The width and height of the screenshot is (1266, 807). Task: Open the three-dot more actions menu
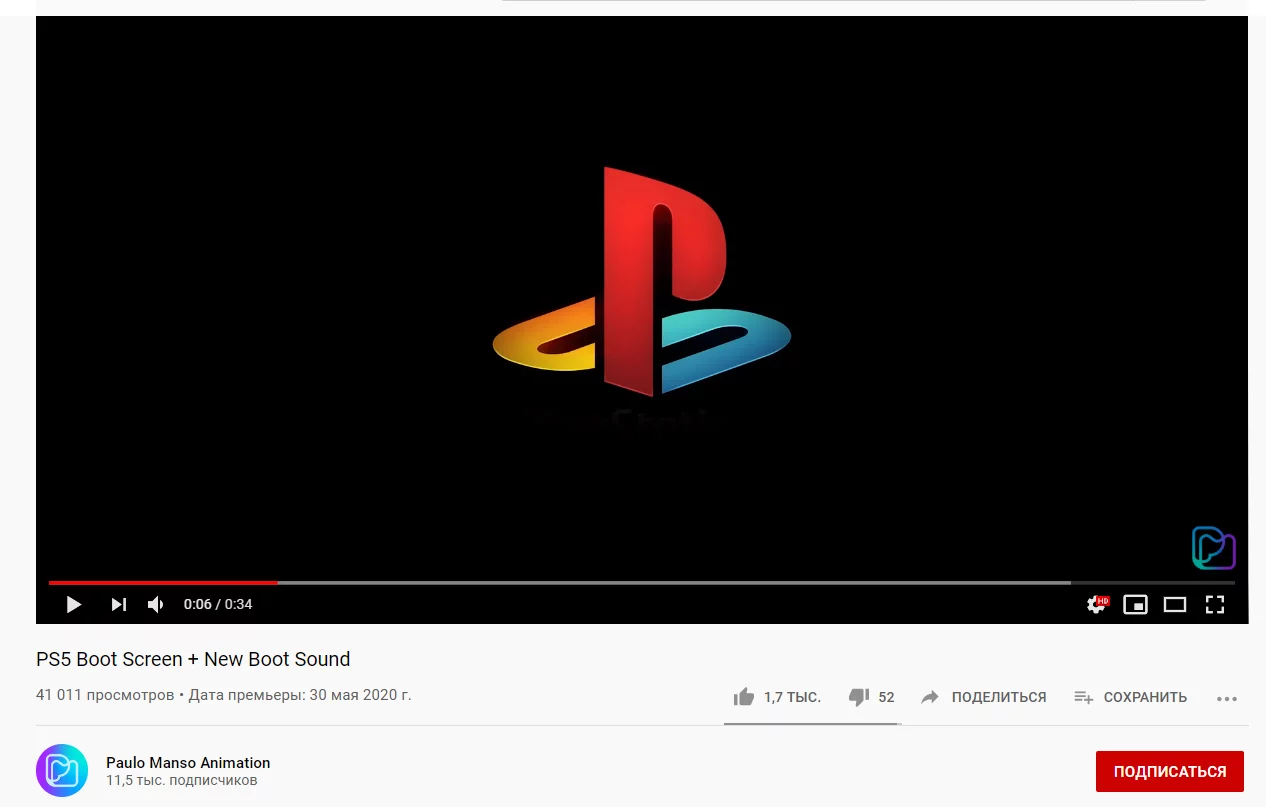1227,698
